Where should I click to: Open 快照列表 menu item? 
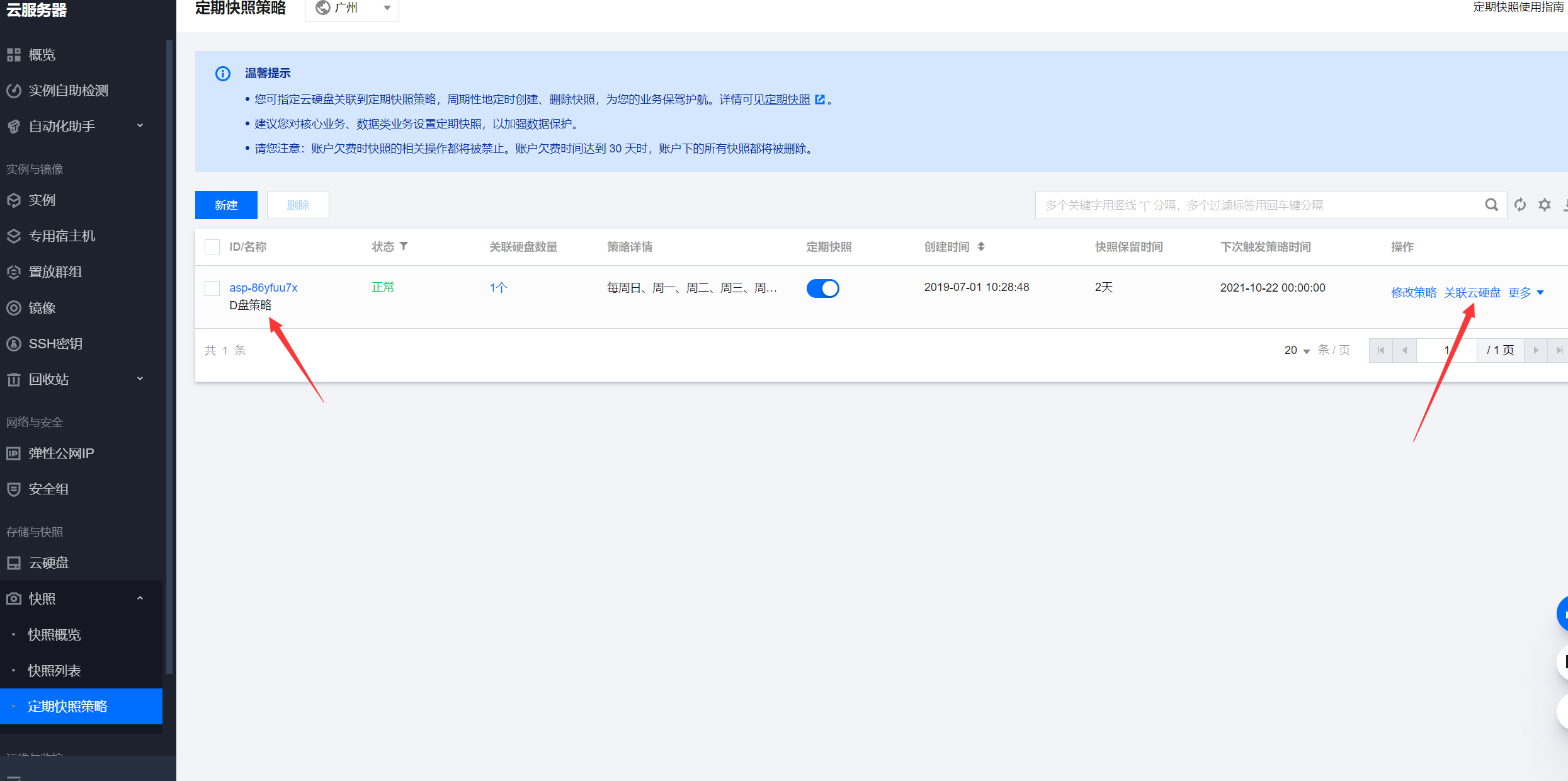click(x=54, y=670)
